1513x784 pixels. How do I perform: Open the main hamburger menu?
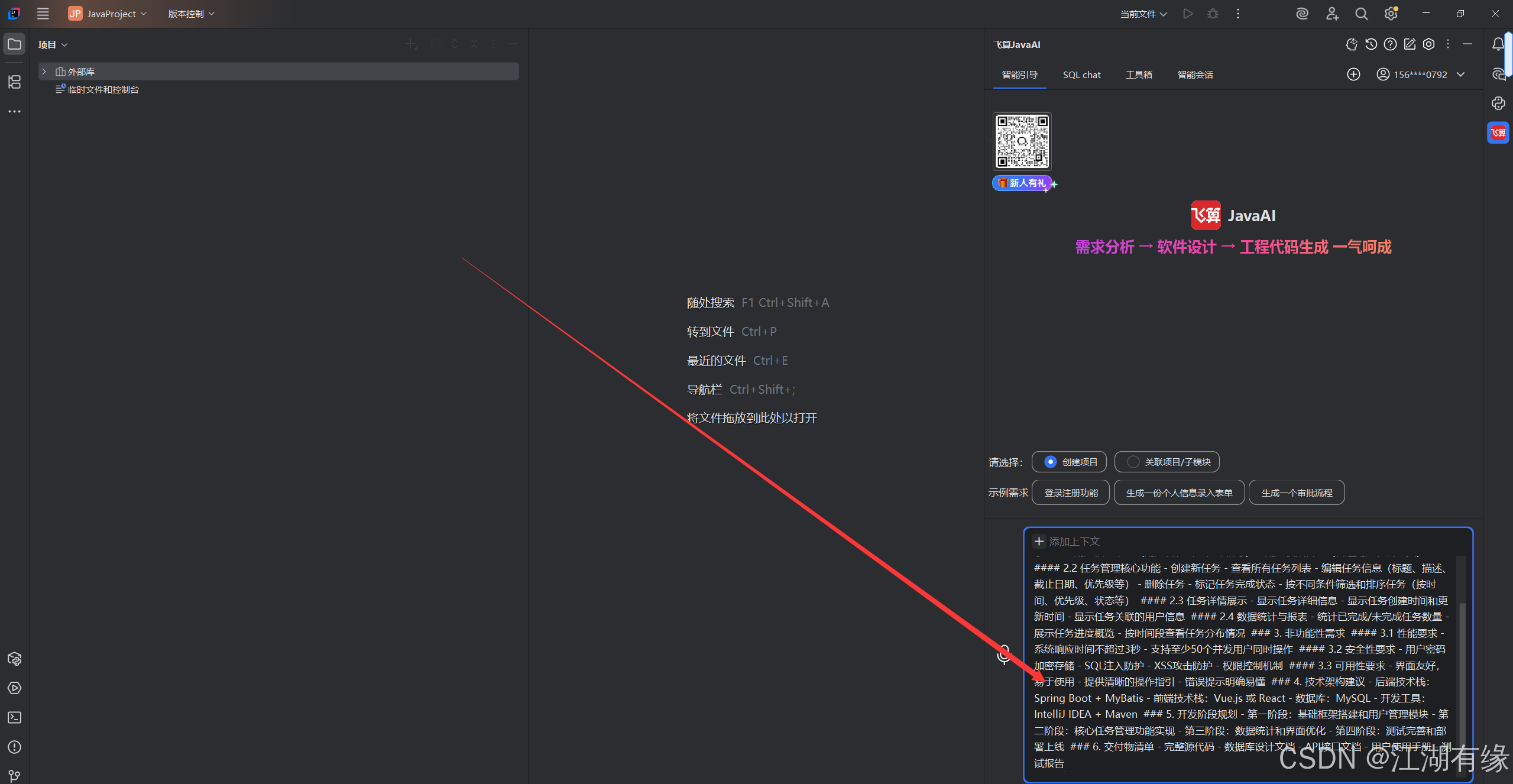point(43,14)
